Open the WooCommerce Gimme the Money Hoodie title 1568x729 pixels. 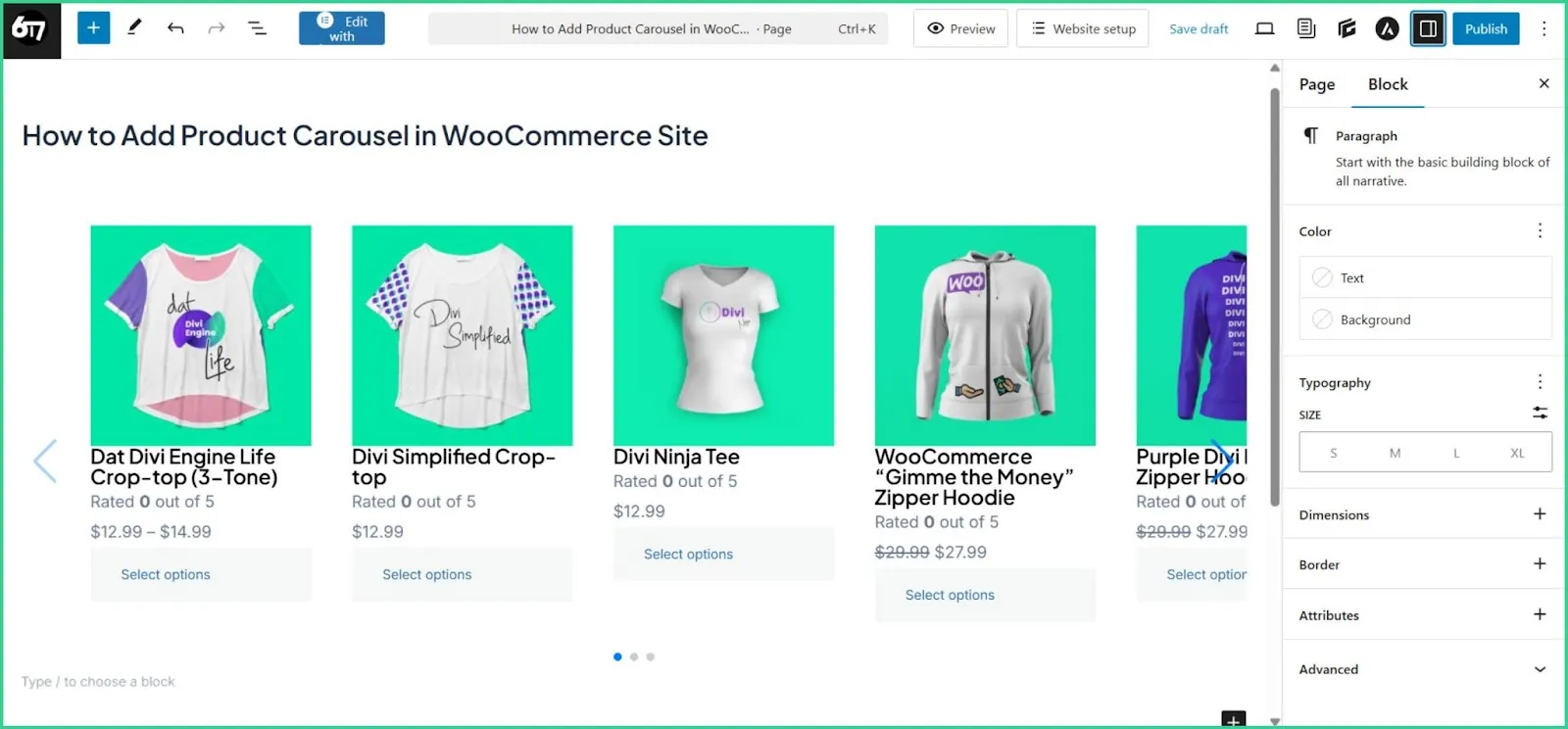tap(974, 477)
